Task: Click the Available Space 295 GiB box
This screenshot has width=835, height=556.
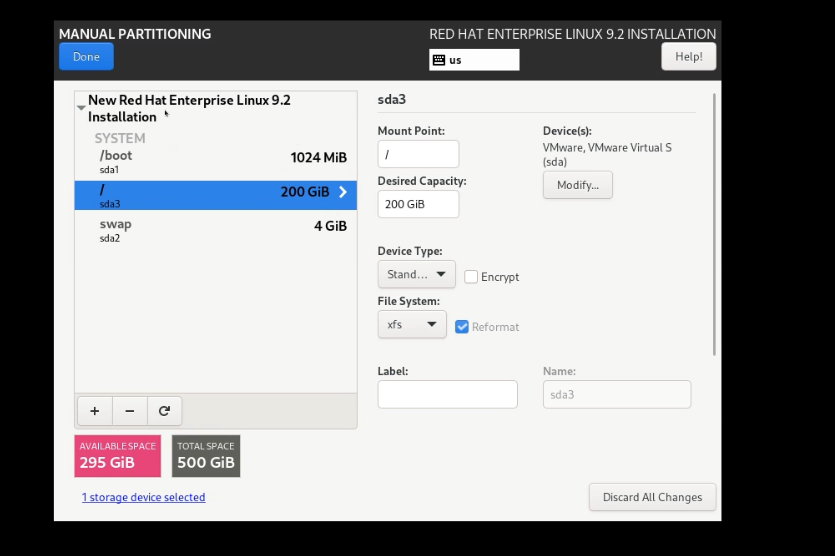Action: pyautogui.click(x=118, y=456)
